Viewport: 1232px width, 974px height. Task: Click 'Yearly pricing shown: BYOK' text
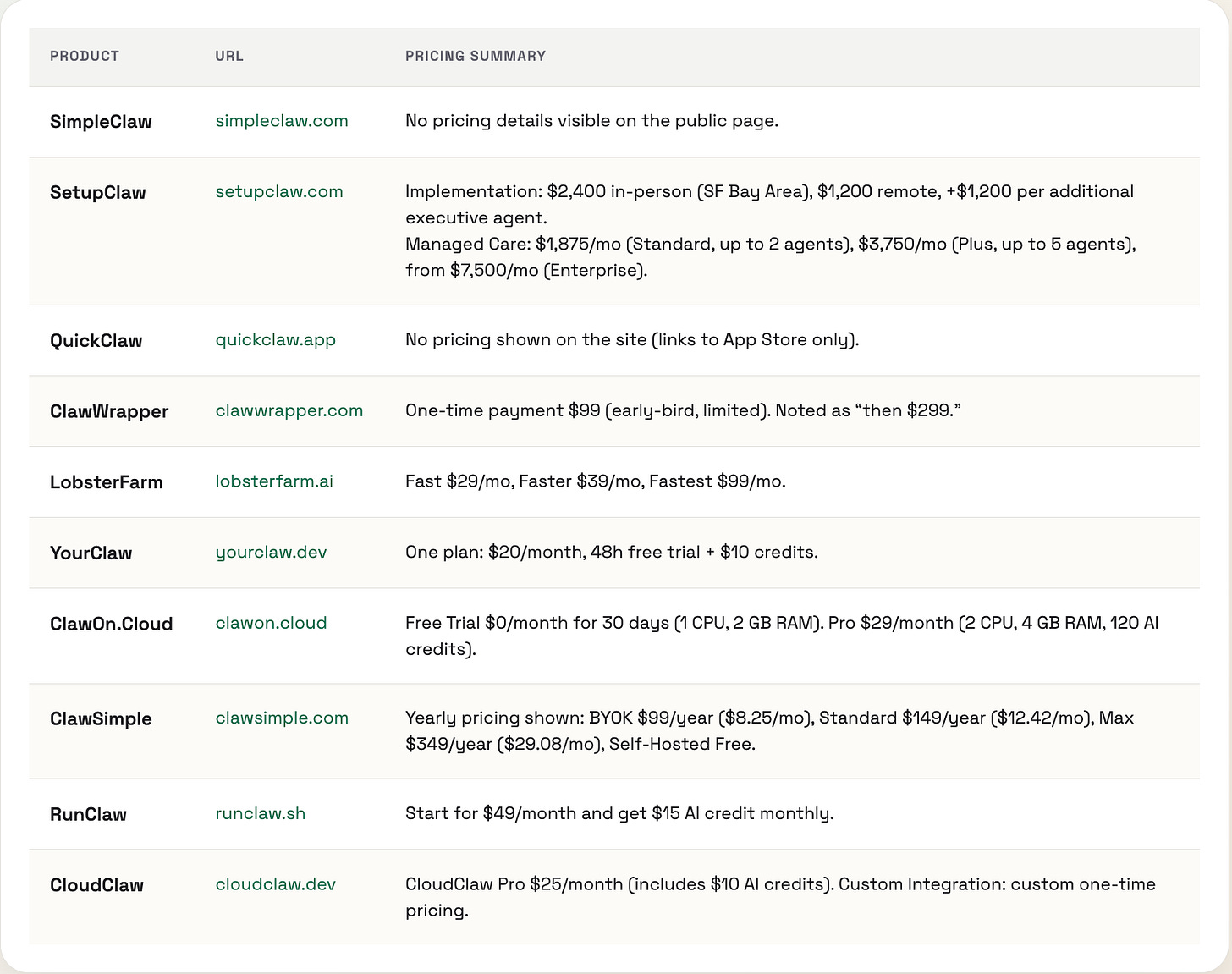pyautogui.click(x=770, y=731)
